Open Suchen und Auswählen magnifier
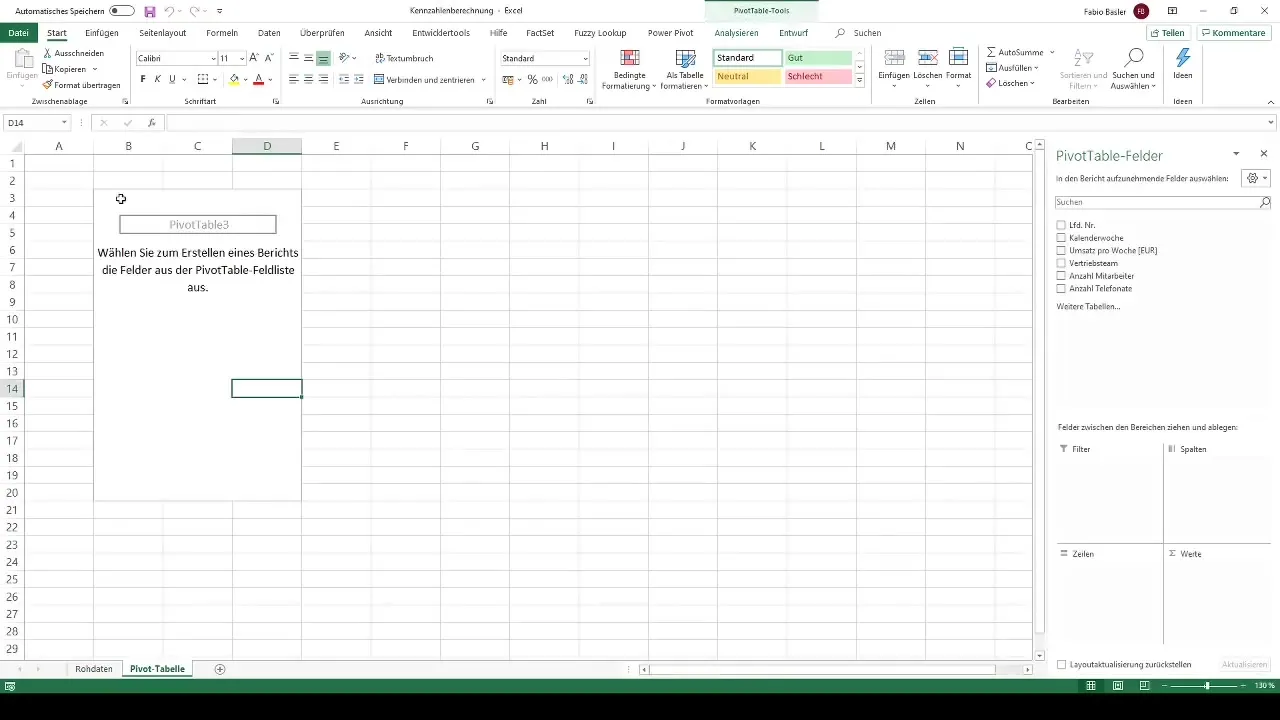1280x720 pixels. tap(1133, 57)
